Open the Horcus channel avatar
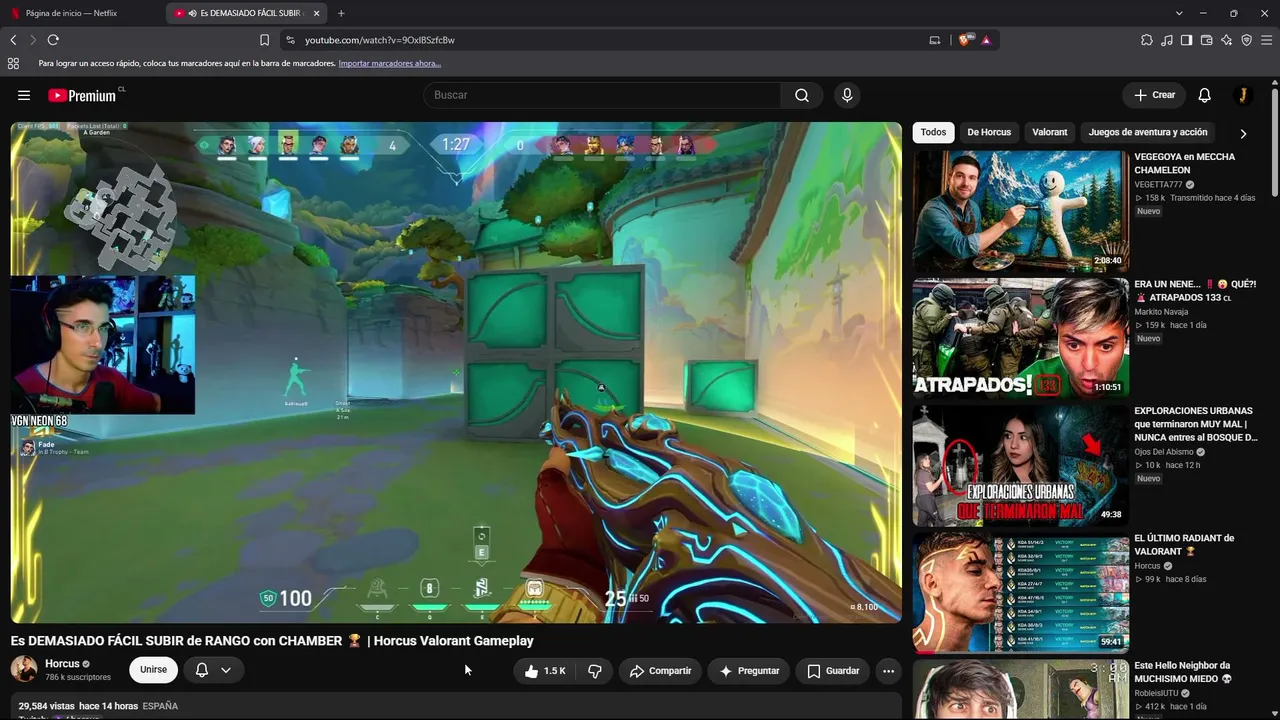Viewport: 1280px width, 720px height. [24, 669]
